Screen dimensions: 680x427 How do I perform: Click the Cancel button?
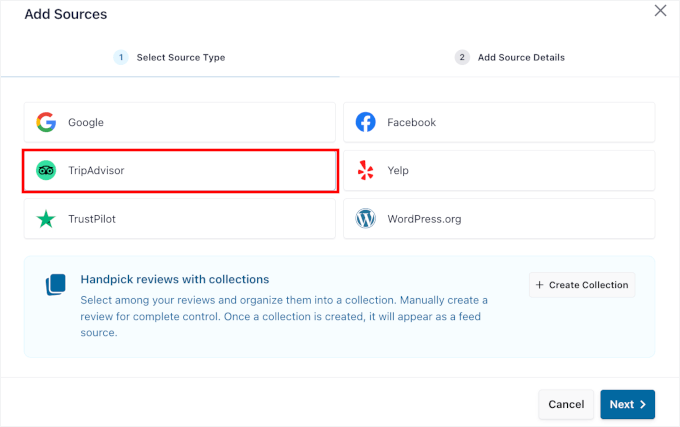point(566,404)
